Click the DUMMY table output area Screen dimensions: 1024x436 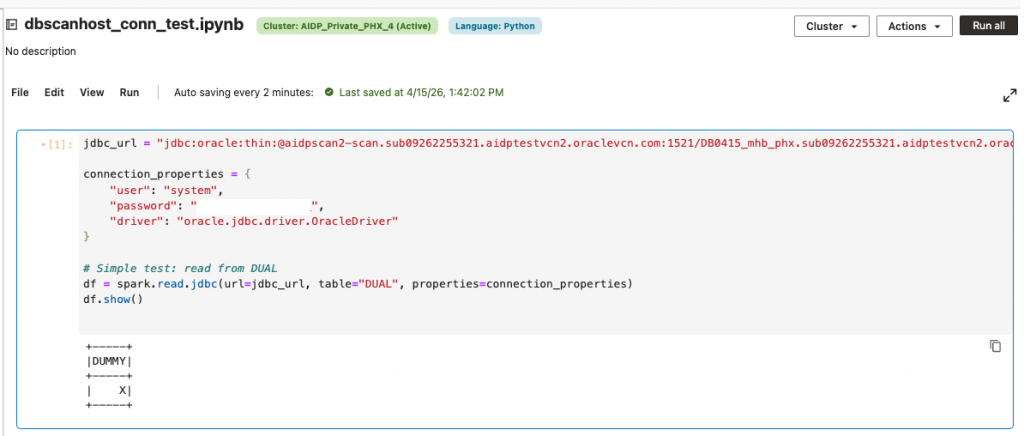pyautogui.click(x=110, y=375)
